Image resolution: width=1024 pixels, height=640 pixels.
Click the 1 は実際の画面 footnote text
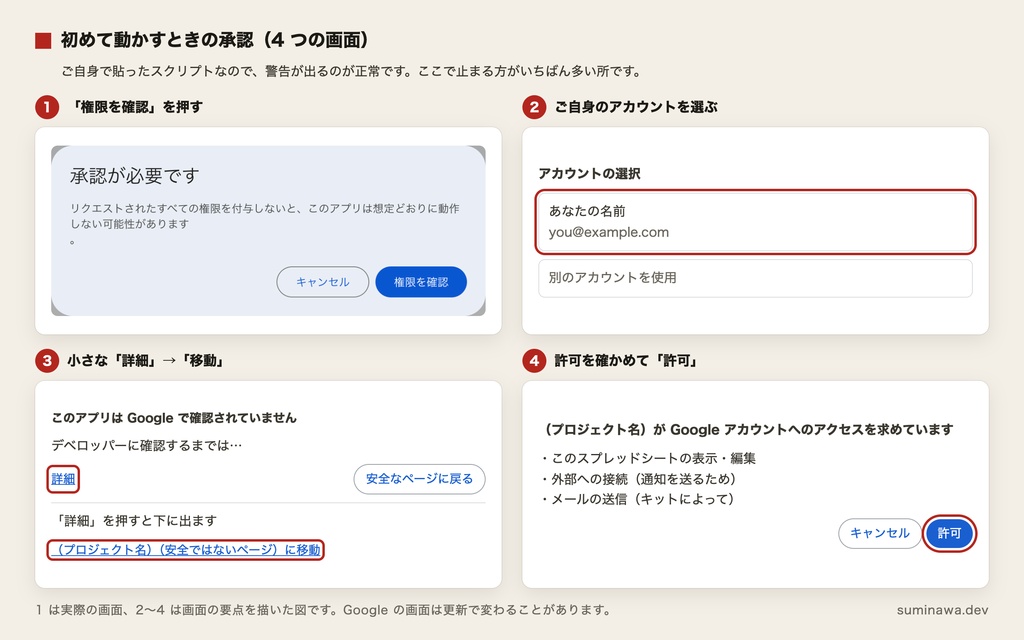click(x=325, y=610)
